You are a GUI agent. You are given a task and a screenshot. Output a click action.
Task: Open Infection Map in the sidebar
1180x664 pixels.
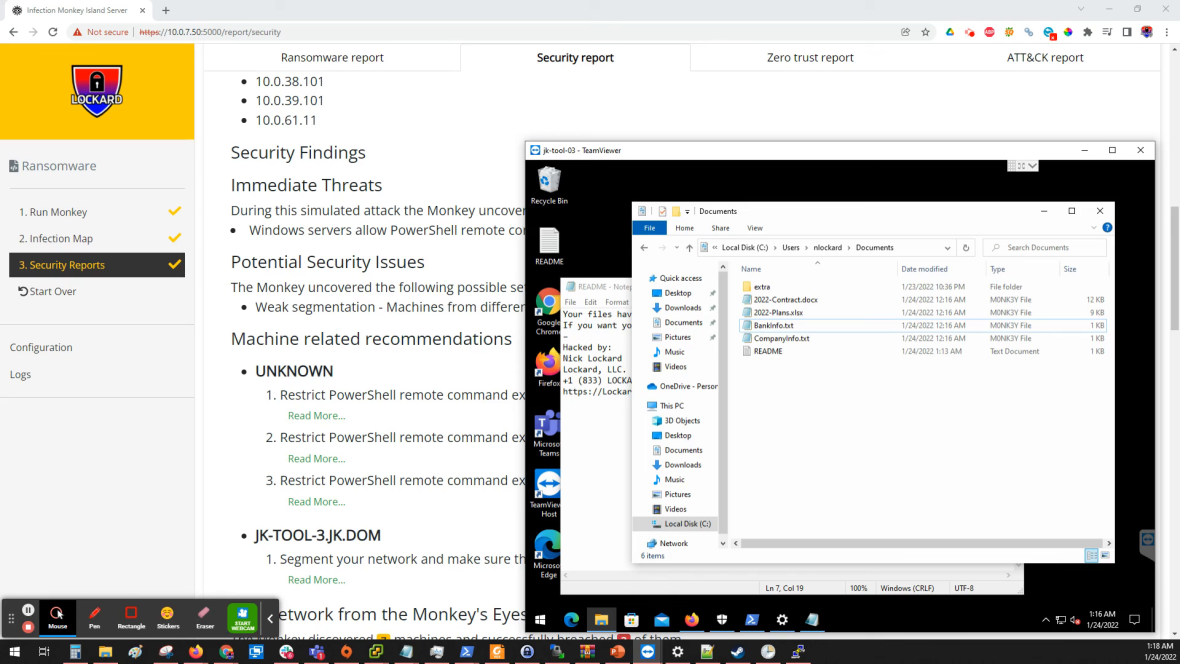[97, 239]
